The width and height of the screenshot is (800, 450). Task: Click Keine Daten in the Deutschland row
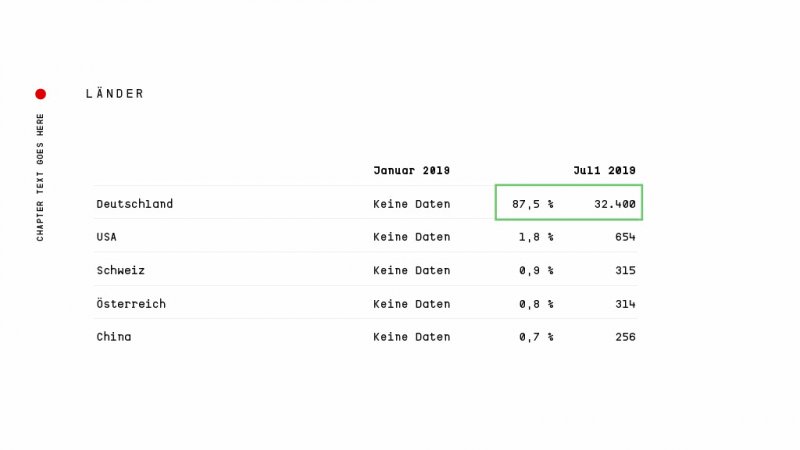coord(411,204)
